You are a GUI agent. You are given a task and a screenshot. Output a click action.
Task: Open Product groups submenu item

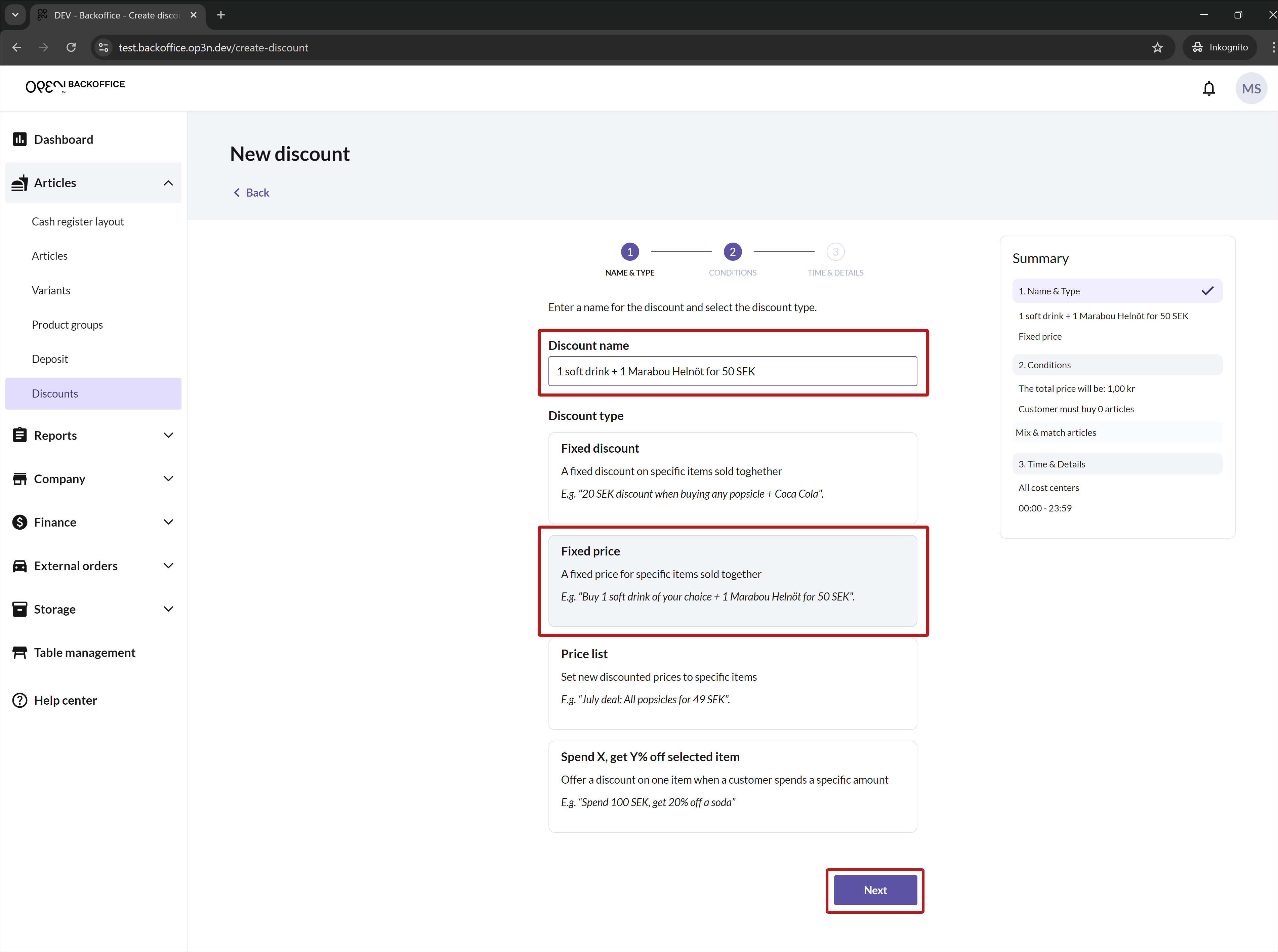pyautogui.click(x=68, y=324)
